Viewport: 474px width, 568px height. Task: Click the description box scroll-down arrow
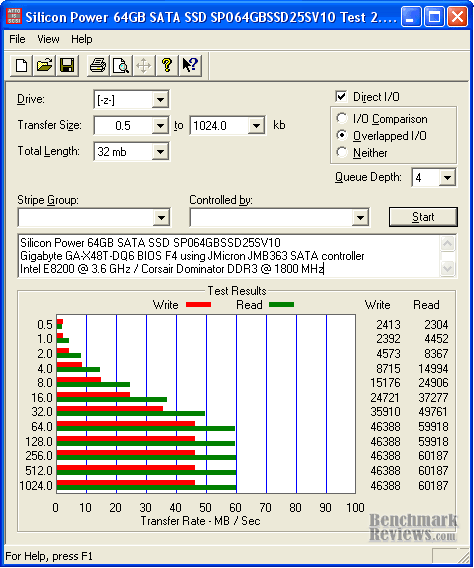coord(448,268)
